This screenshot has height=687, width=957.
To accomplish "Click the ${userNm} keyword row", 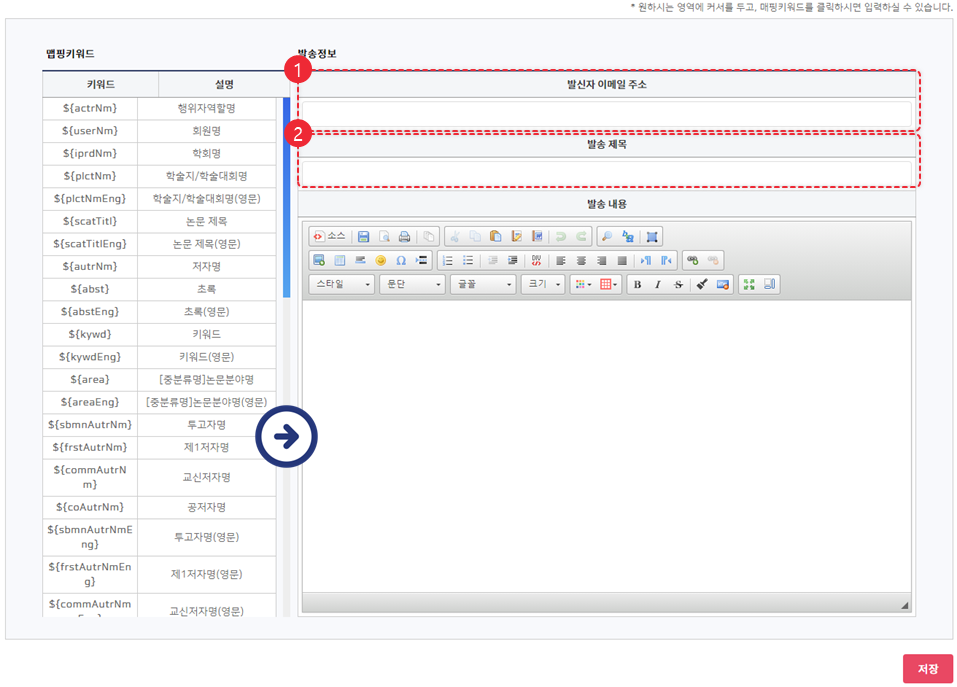I will [90, 131].
